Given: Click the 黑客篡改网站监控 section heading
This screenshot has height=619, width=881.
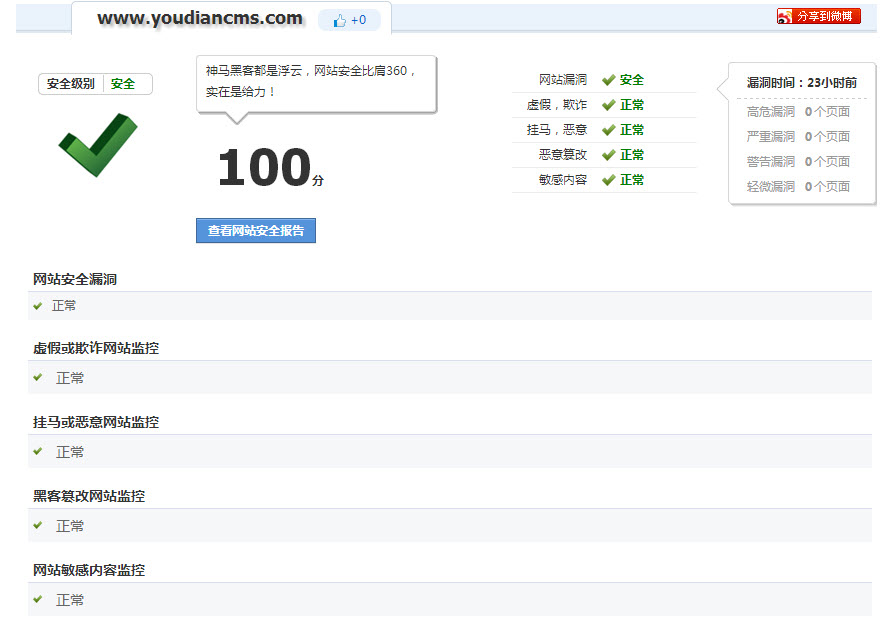Looking at the screenshot, I should [89, 496].
